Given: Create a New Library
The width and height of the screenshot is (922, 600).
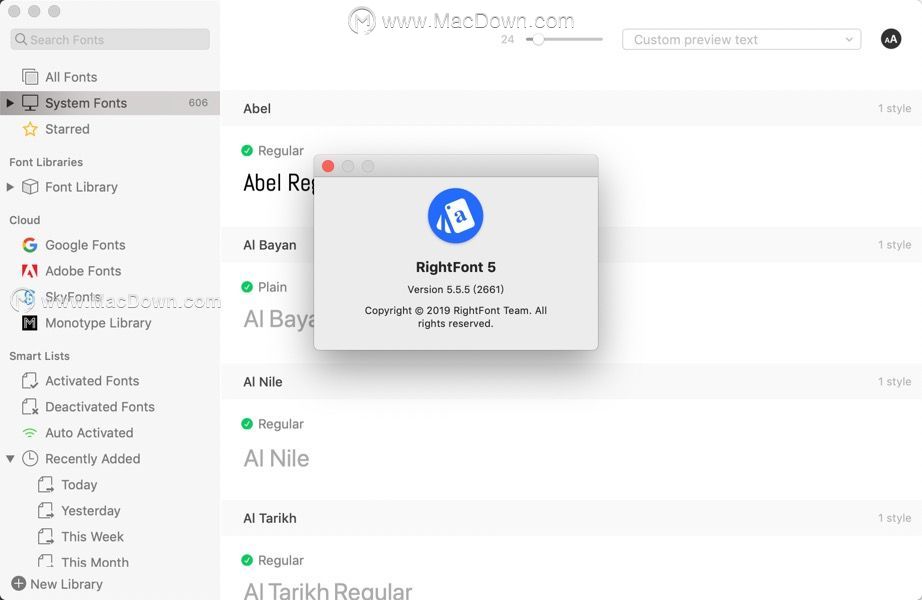Looking at the screenshot, I should [57, 584].
